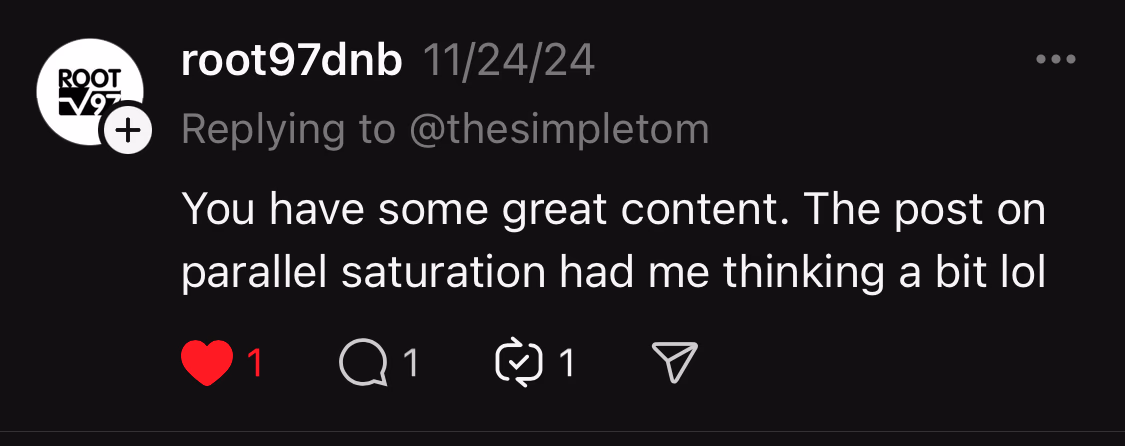1125x446 pixels.
Task: Click the 11/24/24 post date
Action: pyautogui.click(x=509, y=62)
